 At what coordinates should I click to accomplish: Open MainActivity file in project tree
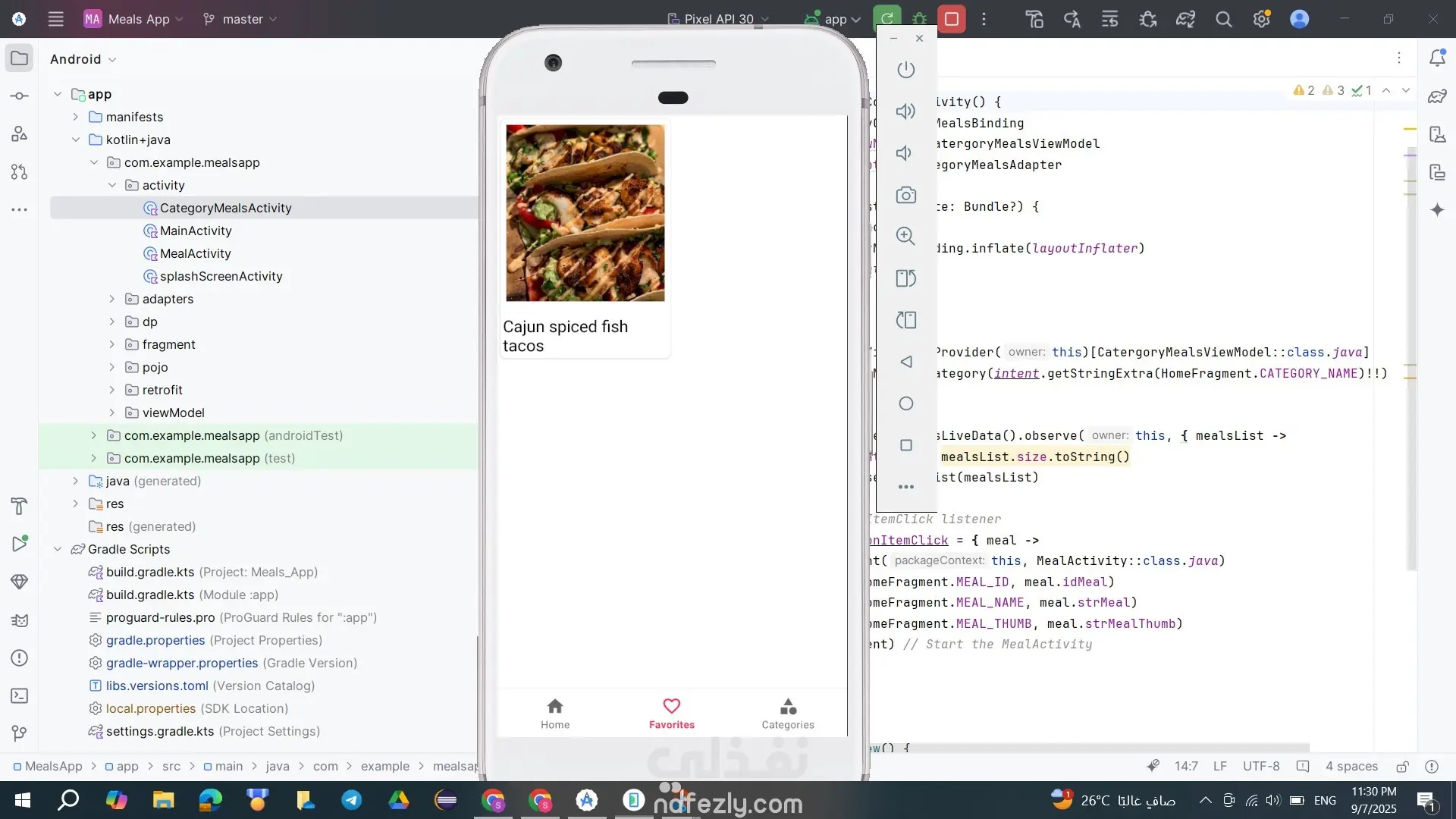click(196, 231)
